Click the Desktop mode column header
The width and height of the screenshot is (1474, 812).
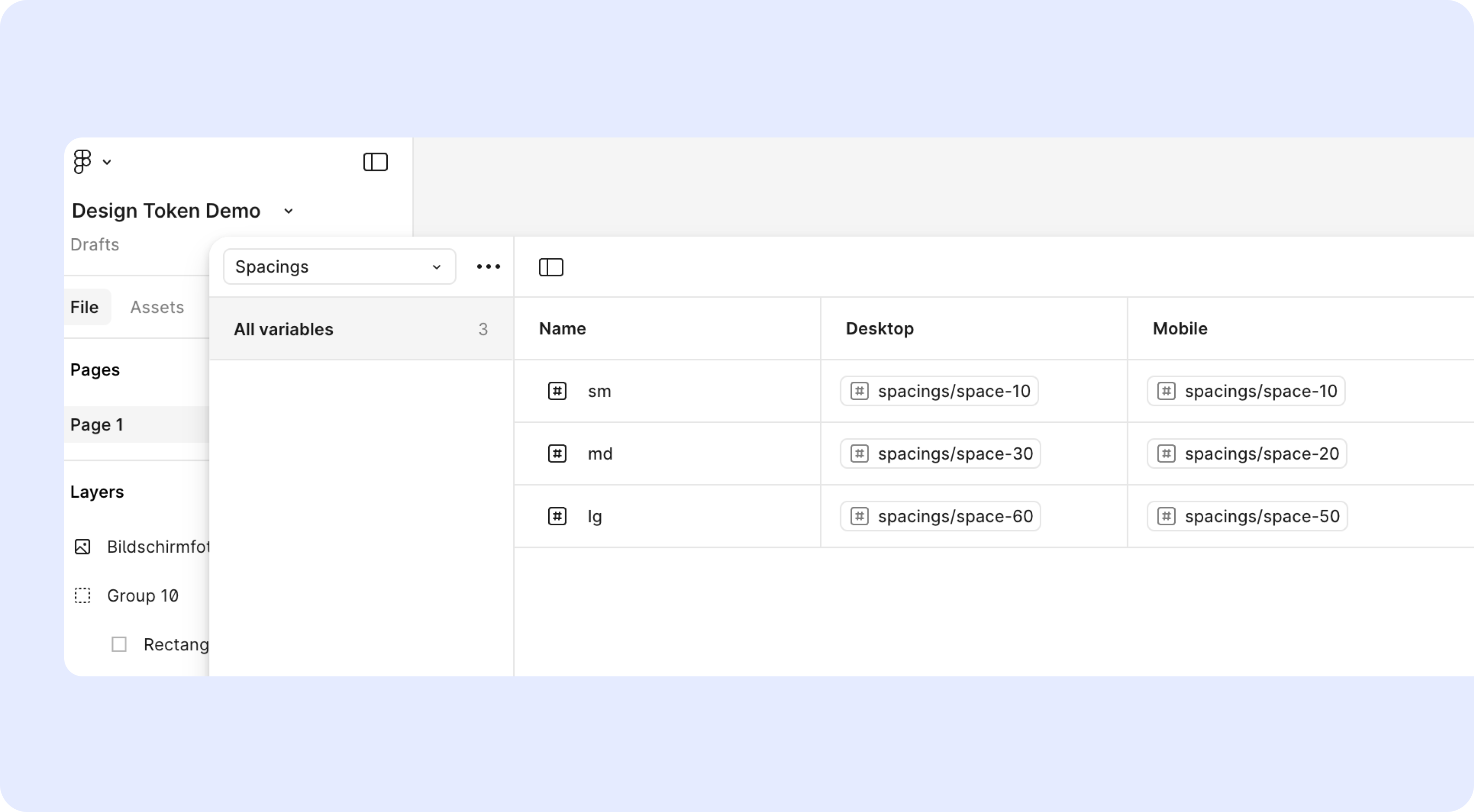880,329
